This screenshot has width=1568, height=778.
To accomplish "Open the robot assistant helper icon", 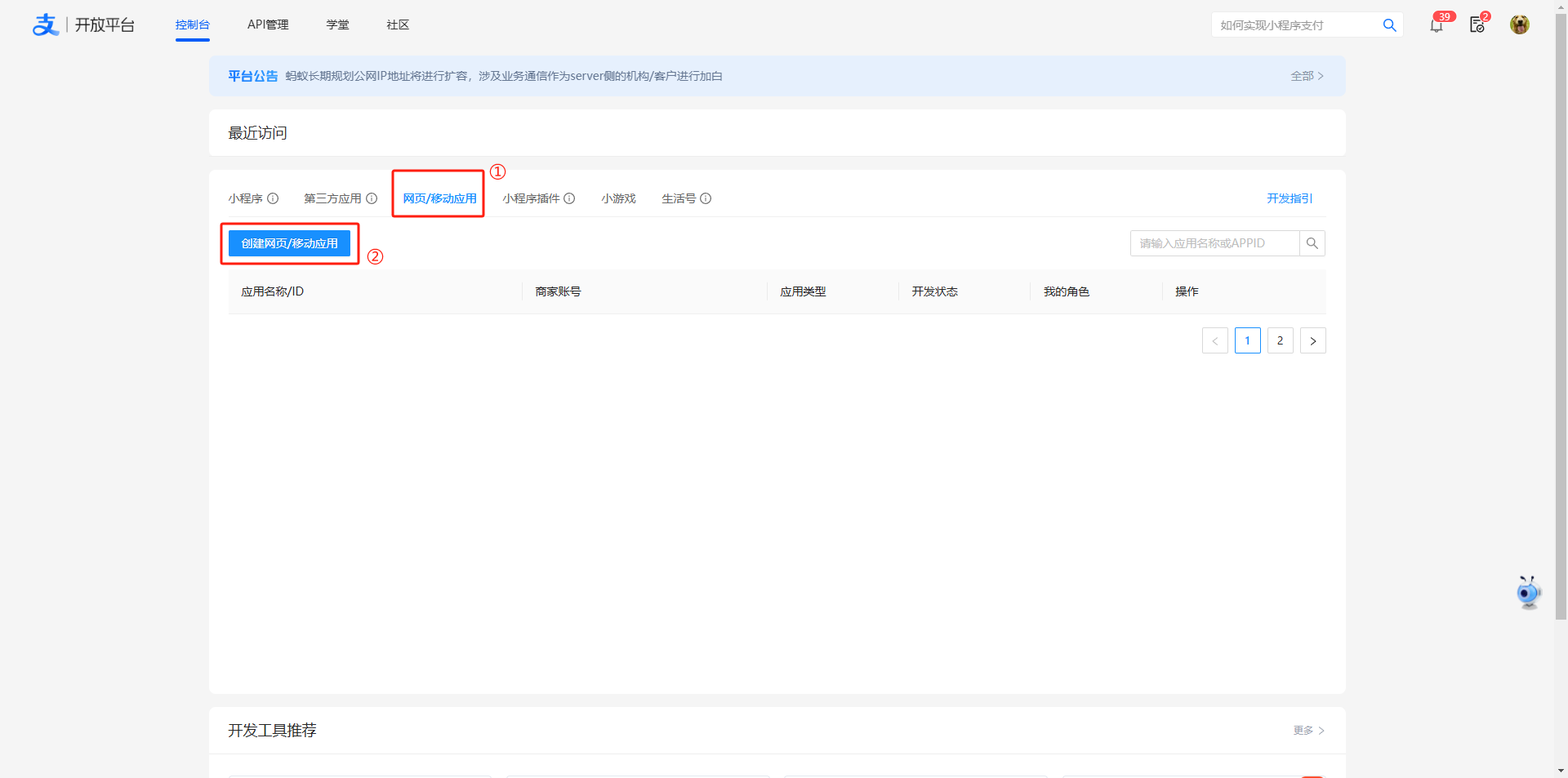I will tap(1527, 592).
